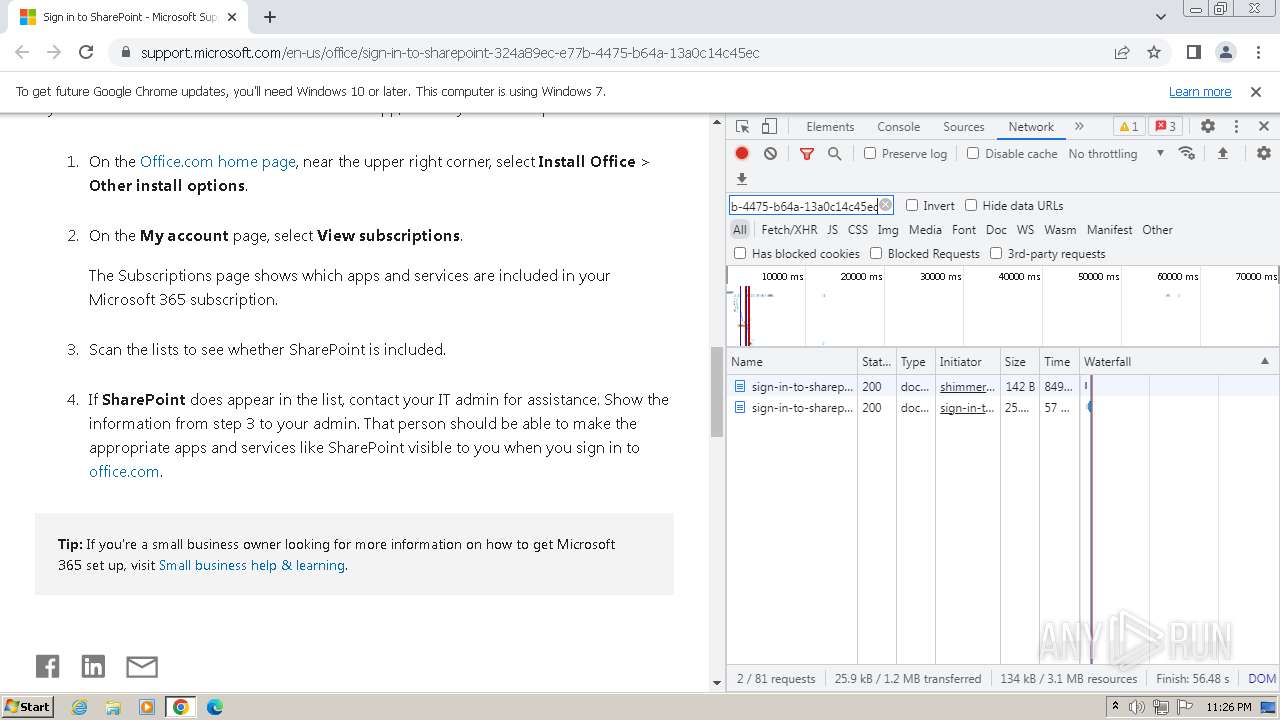Filter requests by Fetch/XHR

point(789,229)
